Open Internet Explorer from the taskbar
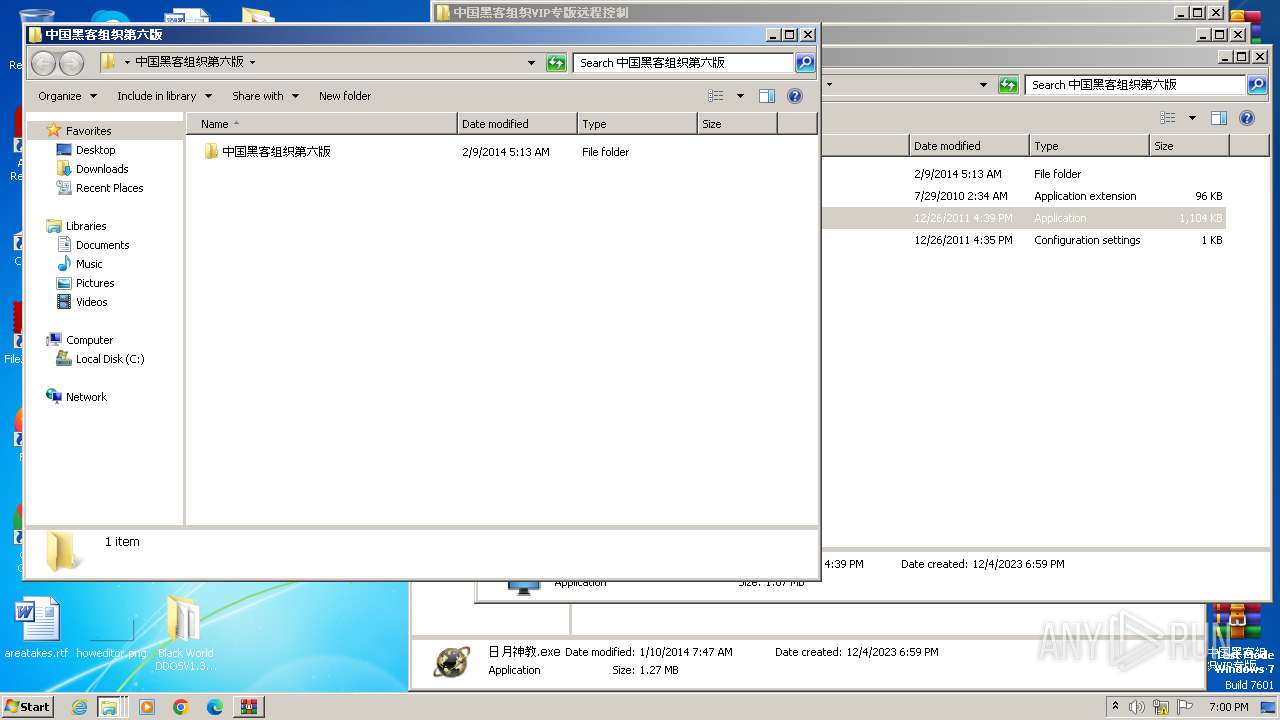Viewport: 1280px width, 720px height. [x=79, y=707]
